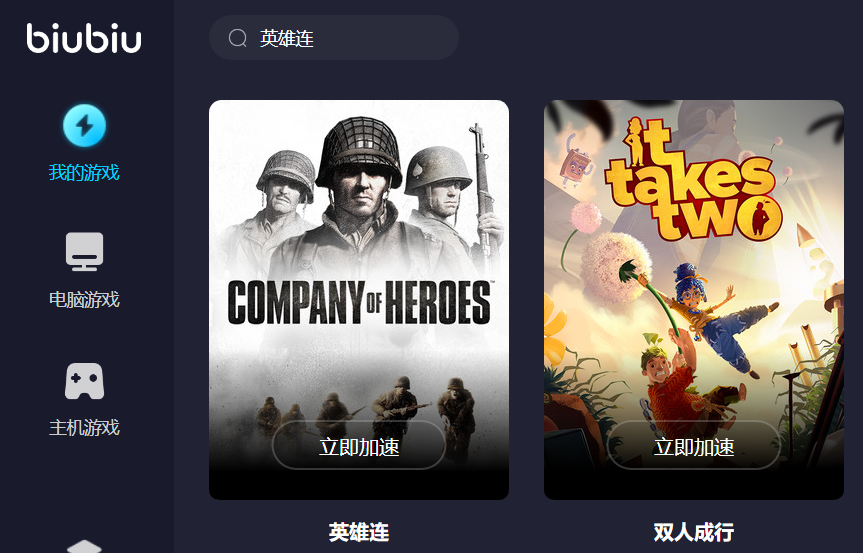Open the Company of Heroes cover art
863x553 pixels.
[359, 300]
